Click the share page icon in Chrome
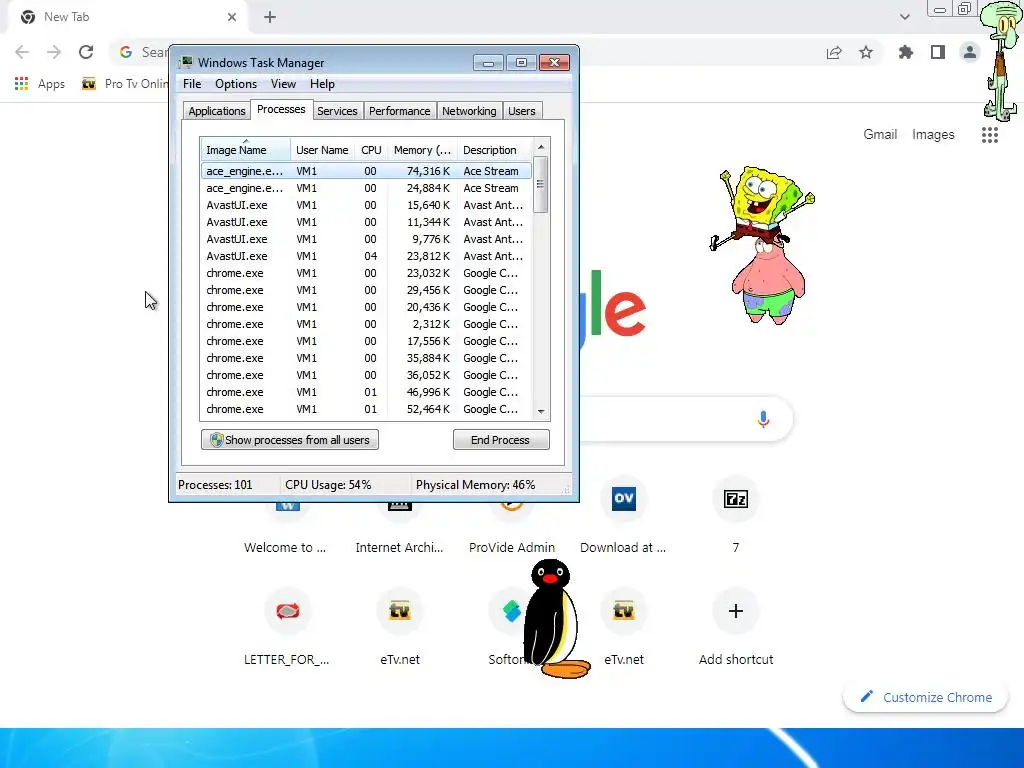 point(834,52)
